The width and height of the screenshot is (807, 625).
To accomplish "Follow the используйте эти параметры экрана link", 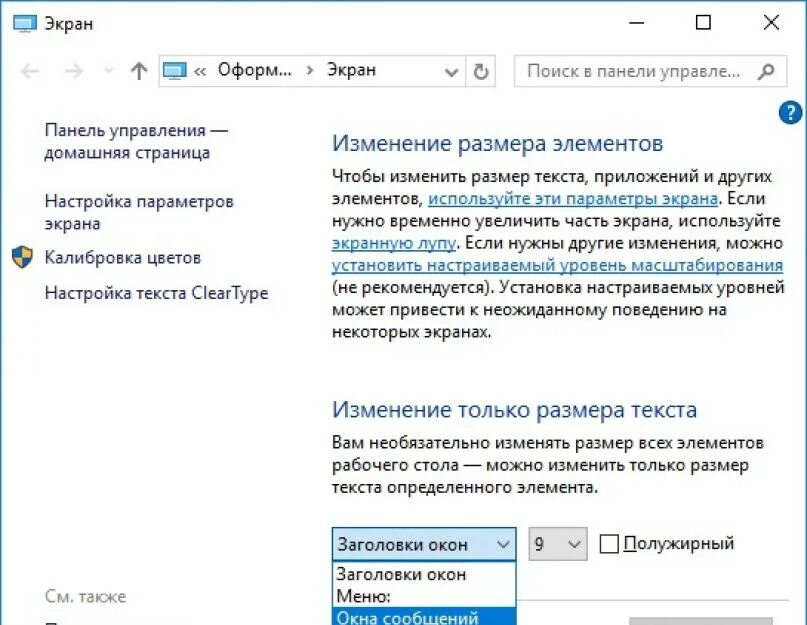I will pos(573,199).
